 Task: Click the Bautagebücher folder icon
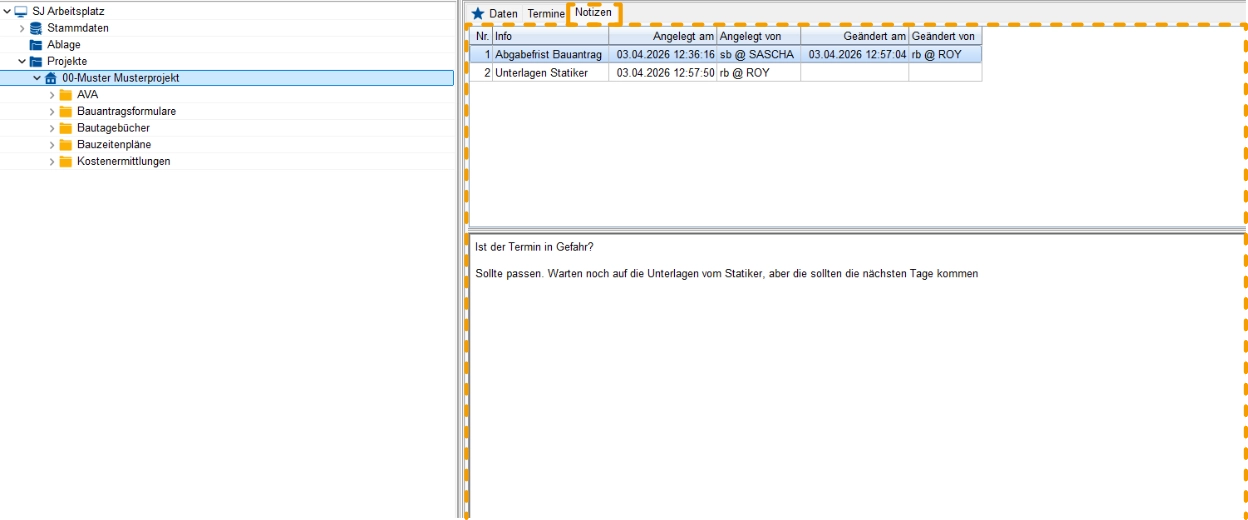(x=66, y=128)
